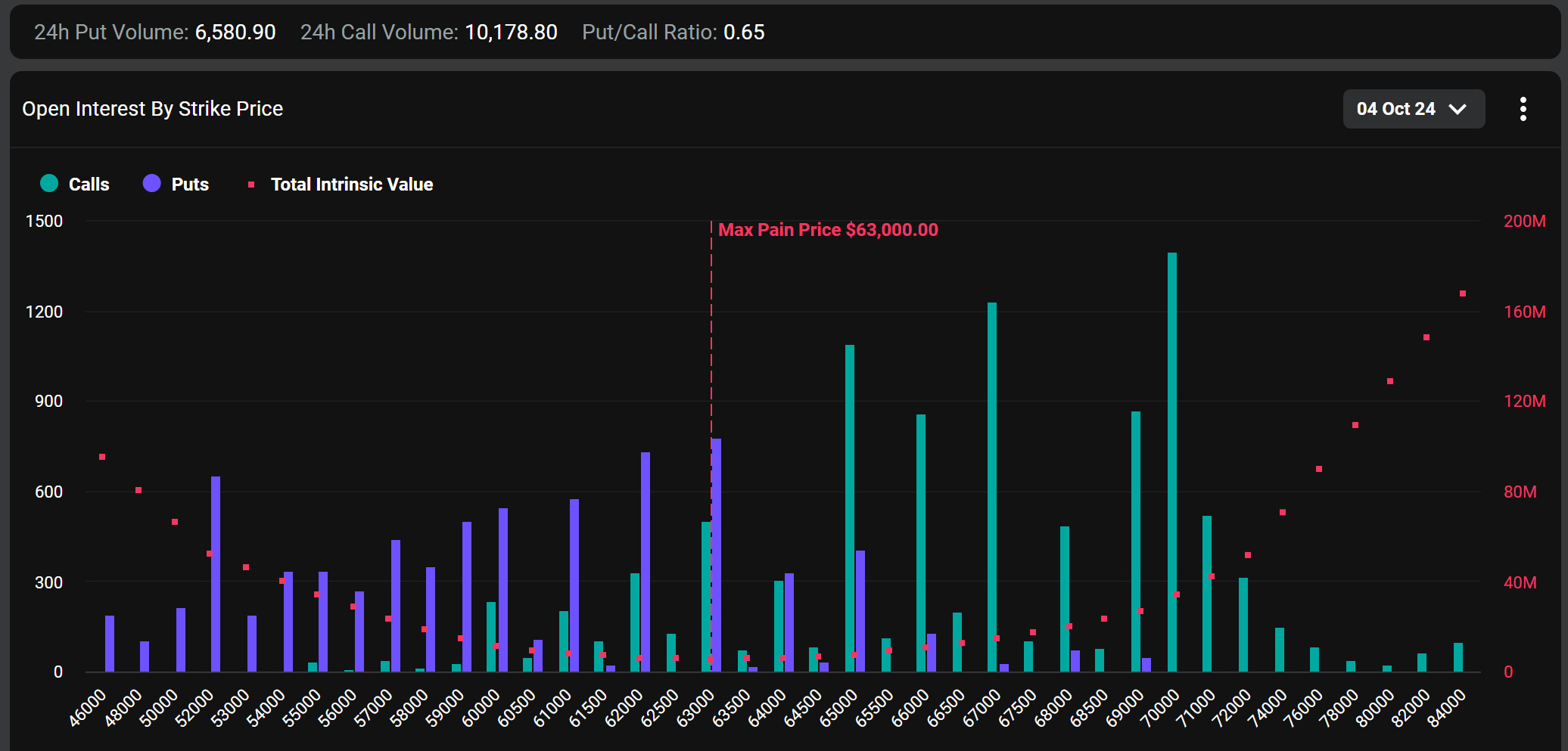The height and width of the screenshot is (751, 1568).
Task: Click the Calls bar at strike 65000
Action: [x=850, y=508]
